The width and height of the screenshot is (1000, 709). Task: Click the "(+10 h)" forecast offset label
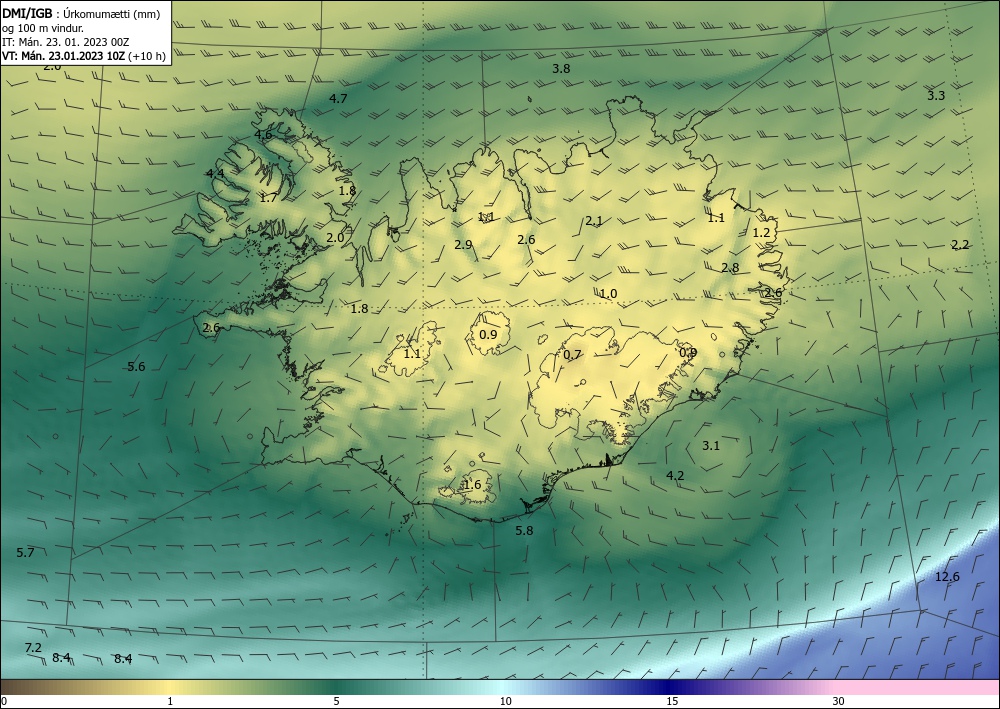(147, 56)
